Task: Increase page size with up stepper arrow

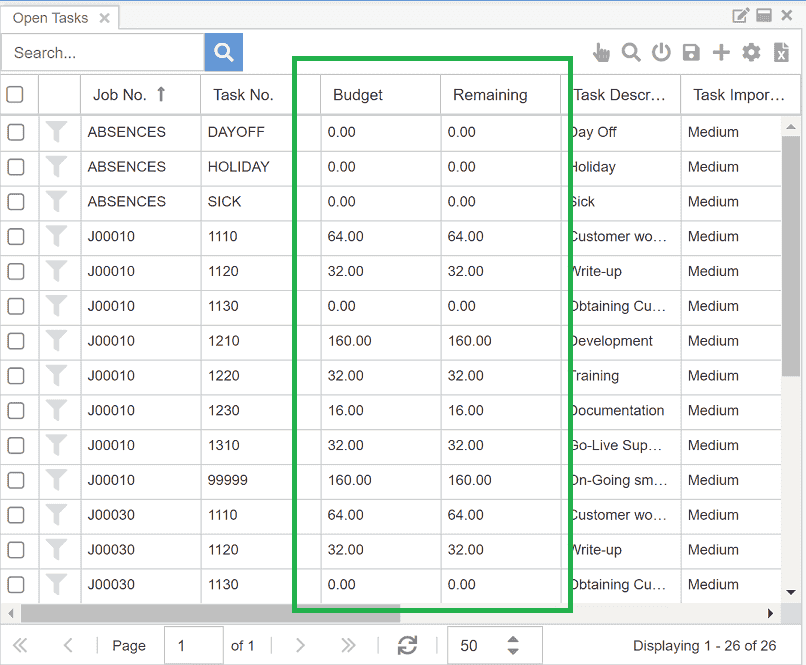Action: tap(513, 639)
